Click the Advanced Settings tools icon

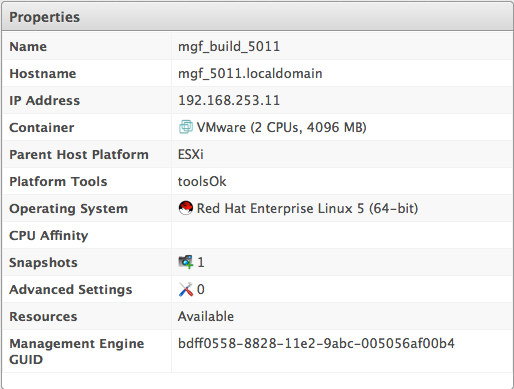[186, 289]
